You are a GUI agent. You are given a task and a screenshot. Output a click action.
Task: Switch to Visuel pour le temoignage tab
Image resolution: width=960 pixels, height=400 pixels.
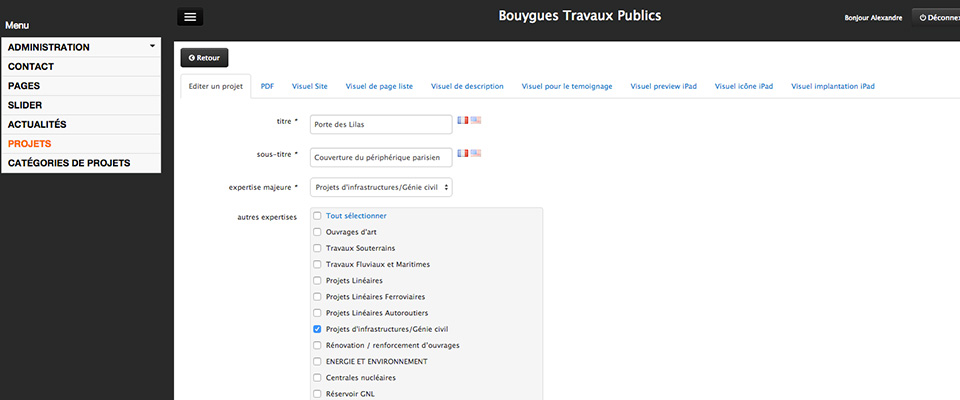pos(567,86)
